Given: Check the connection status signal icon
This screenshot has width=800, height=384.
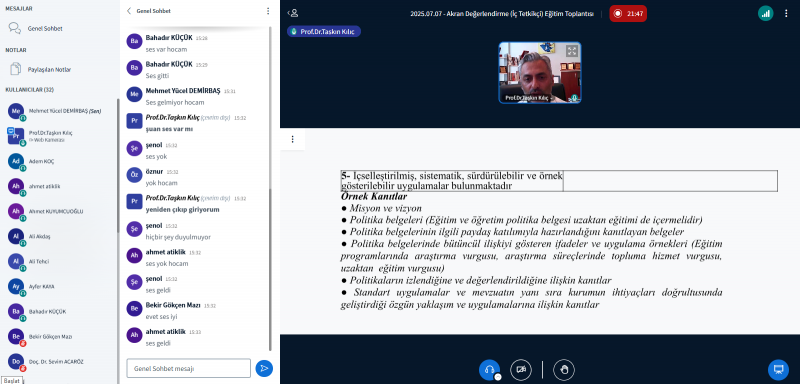Looking at the screenshot, I should pyautogui.click(x=765, y=14).
